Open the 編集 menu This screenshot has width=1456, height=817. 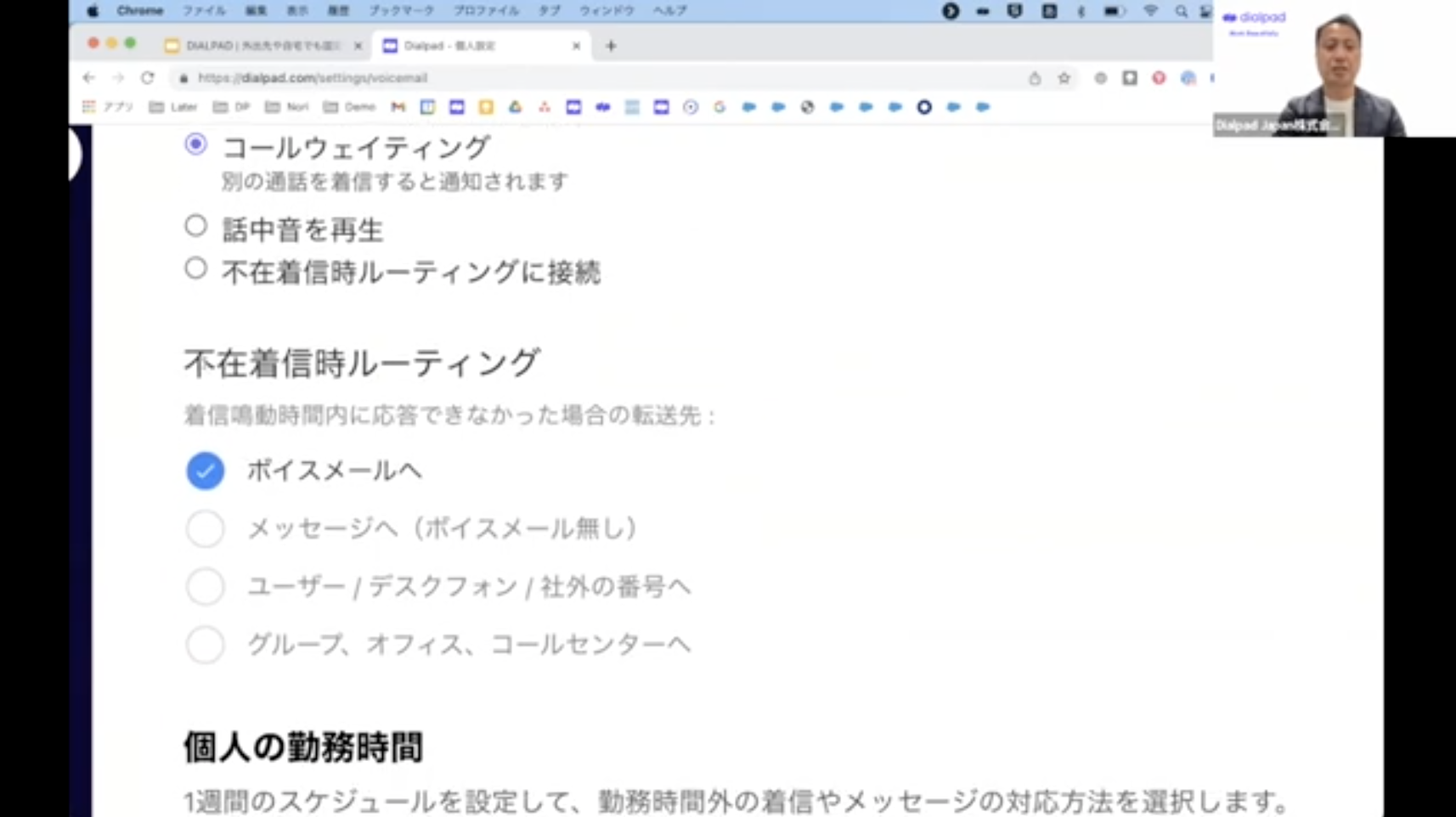(x=256, y=11)
